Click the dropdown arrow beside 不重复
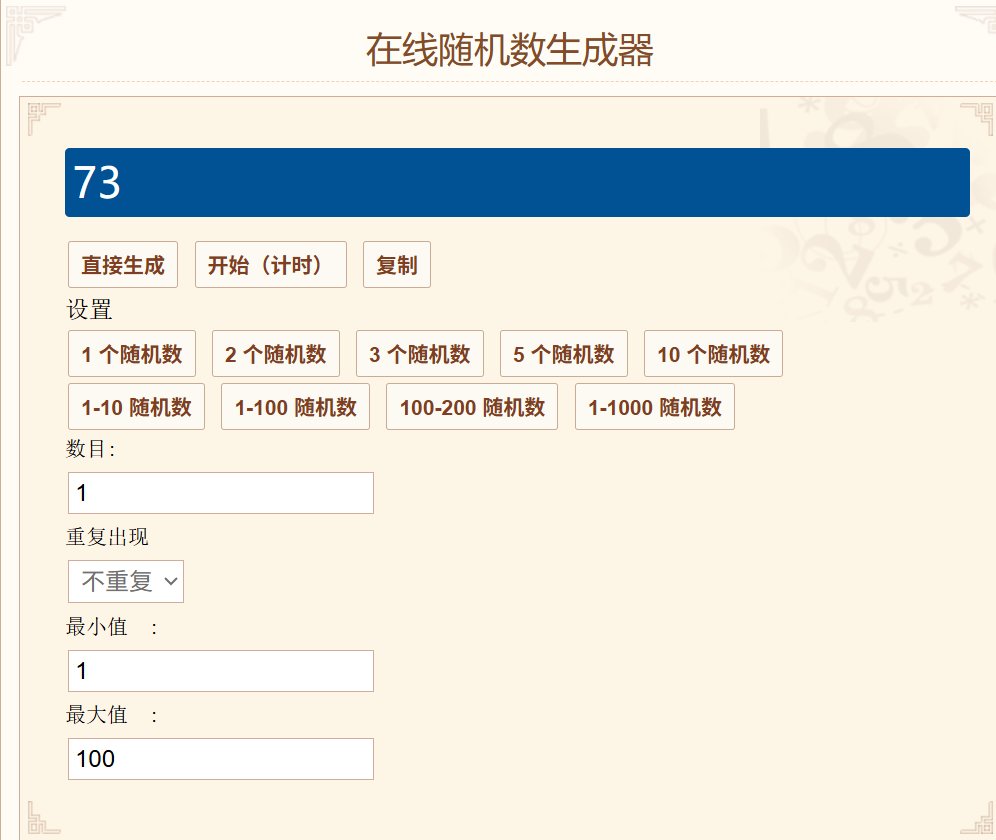 tap(172, 581)
